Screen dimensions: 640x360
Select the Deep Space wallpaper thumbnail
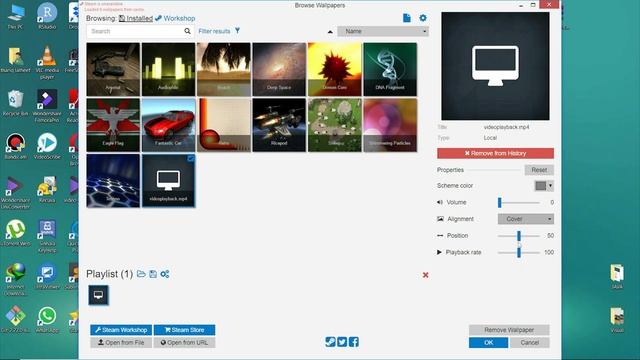coord(279,69)
